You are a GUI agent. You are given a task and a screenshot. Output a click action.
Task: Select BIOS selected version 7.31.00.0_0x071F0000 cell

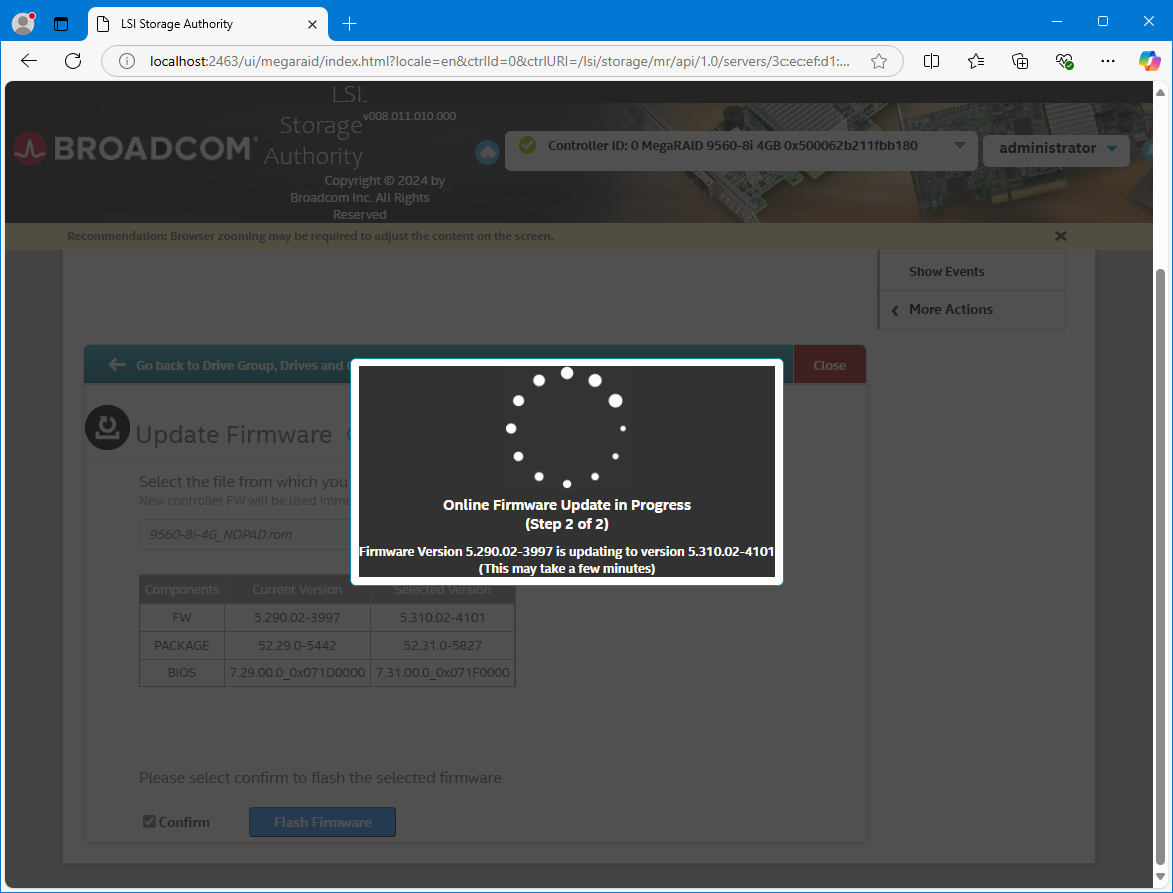coord(443,672)
